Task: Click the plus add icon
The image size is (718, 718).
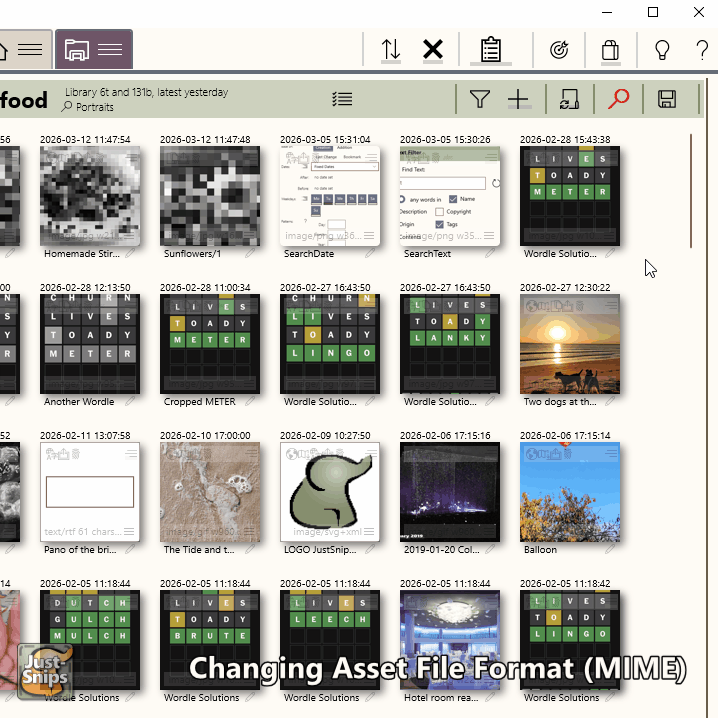Action: (x=518, y=99)
